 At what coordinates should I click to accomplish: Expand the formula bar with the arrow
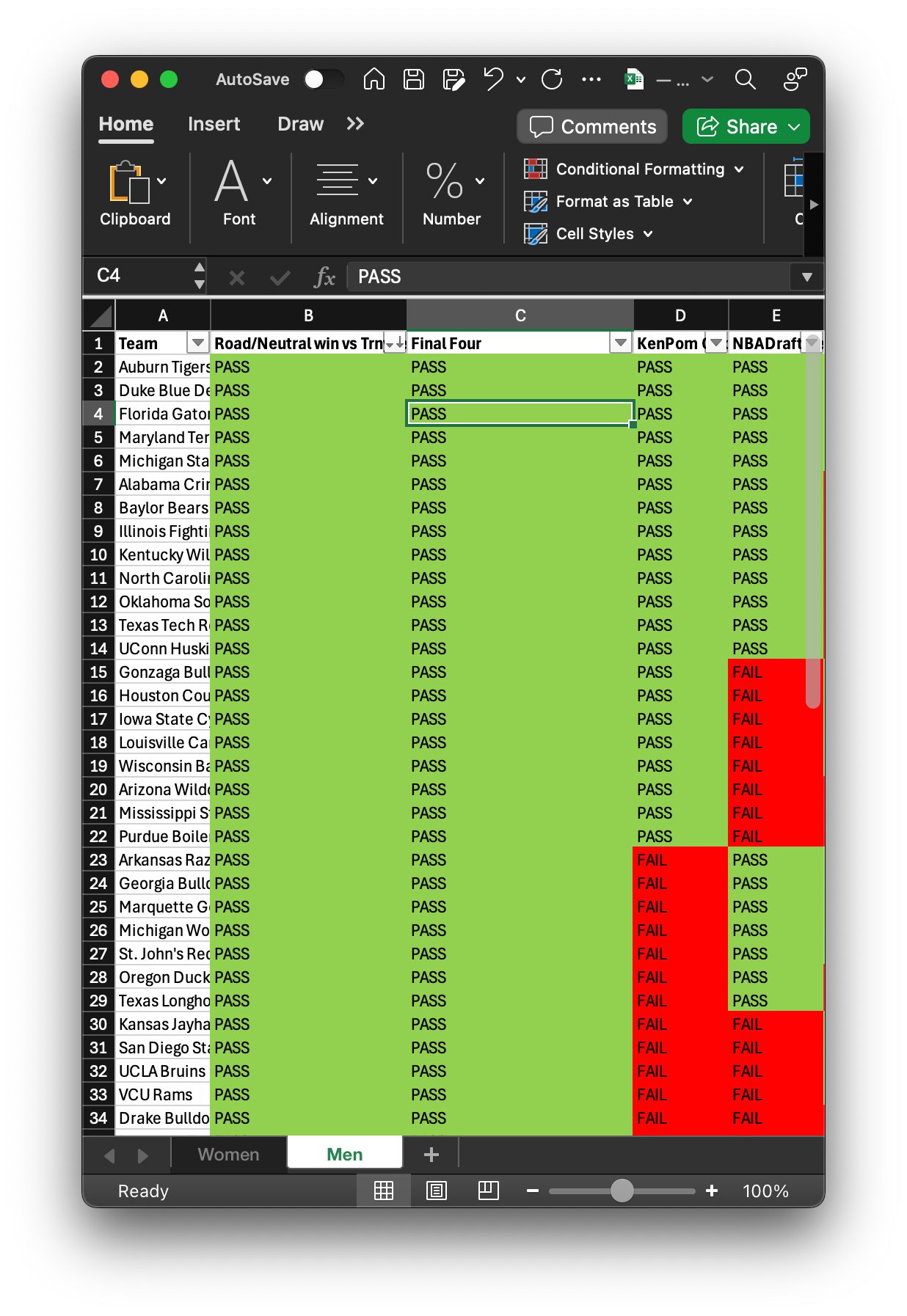807,277
